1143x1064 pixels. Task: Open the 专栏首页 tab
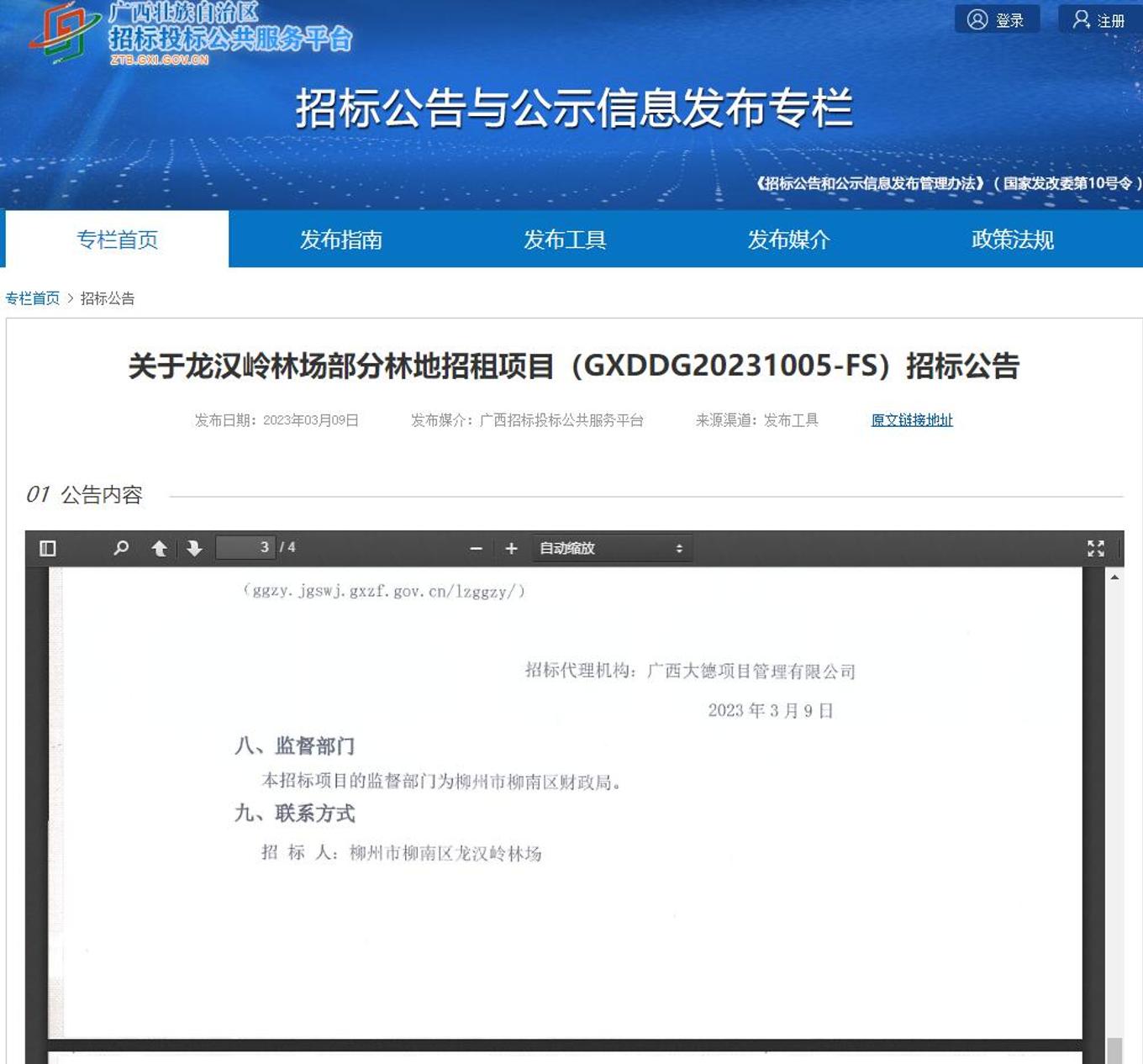(x=117, y=240)
